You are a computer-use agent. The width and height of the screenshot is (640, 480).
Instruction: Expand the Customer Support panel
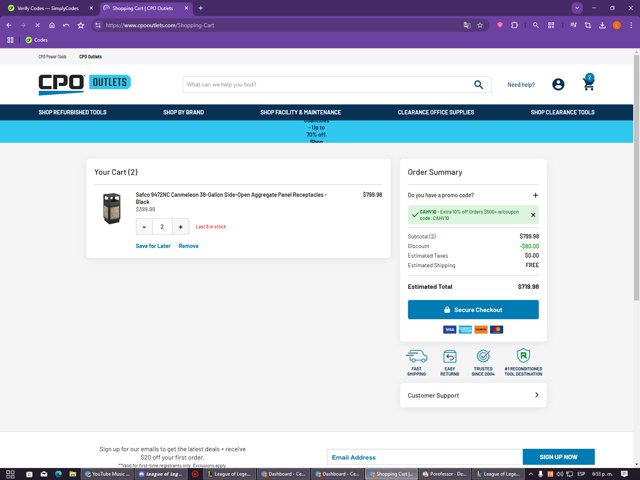(473, 395)
